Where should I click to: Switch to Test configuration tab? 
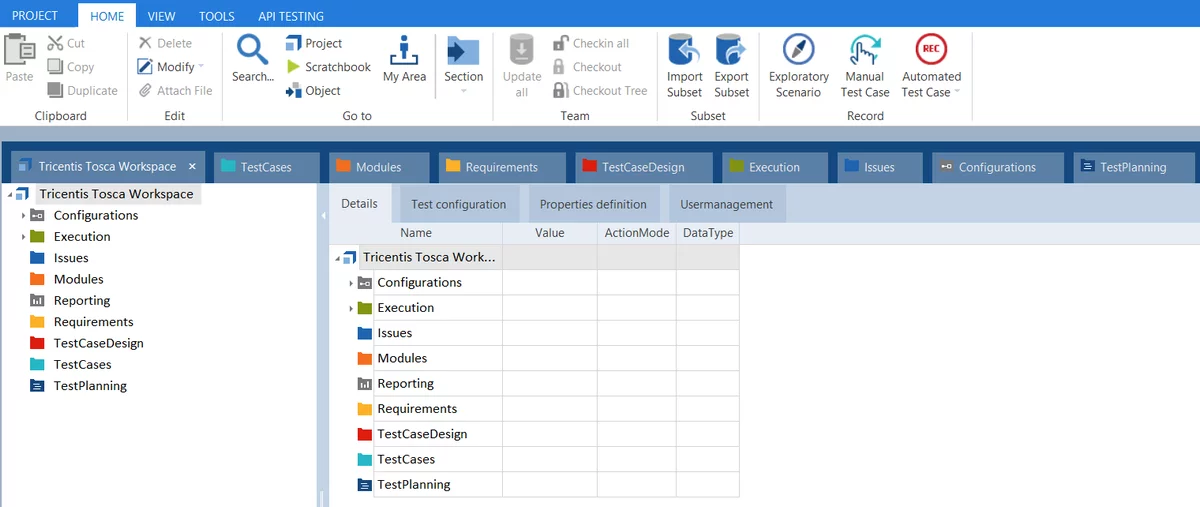[459, 204]
